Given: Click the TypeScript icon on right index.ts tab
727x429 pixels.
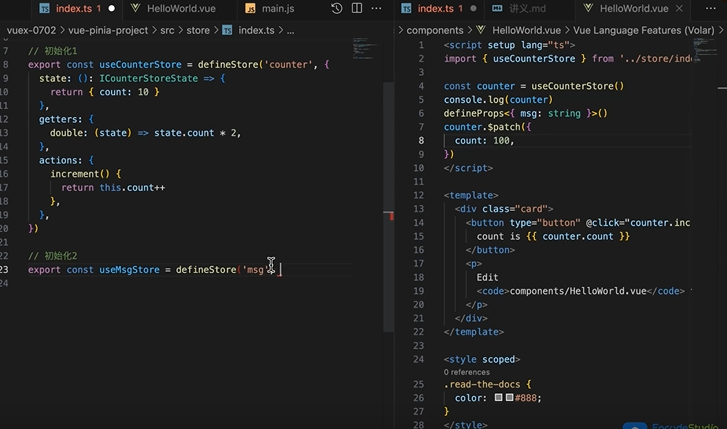Looking at the screenshot, I should [x=406, y=8].
